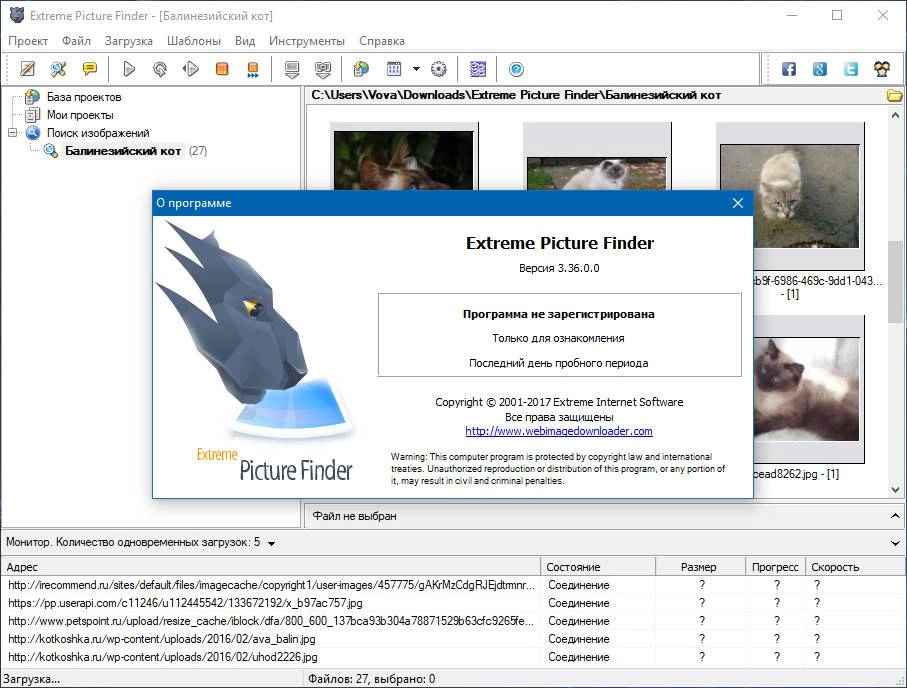Viewport: 907px width, 688px height.
Task: Click the monitor-with-picture download icon
Action: pos(323,69)
